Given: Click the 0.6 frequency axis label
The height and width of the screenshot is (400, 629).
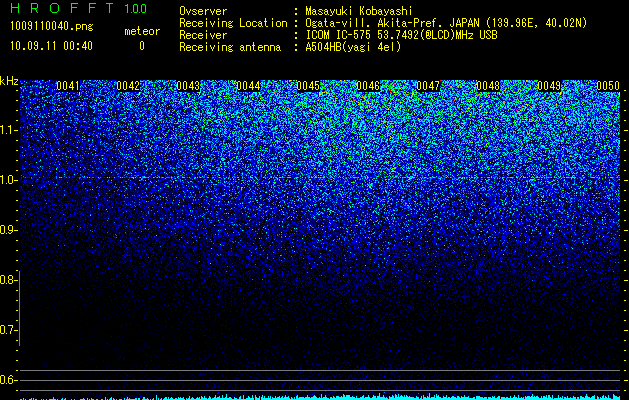Looking at the screenshot, I should 8,380.
